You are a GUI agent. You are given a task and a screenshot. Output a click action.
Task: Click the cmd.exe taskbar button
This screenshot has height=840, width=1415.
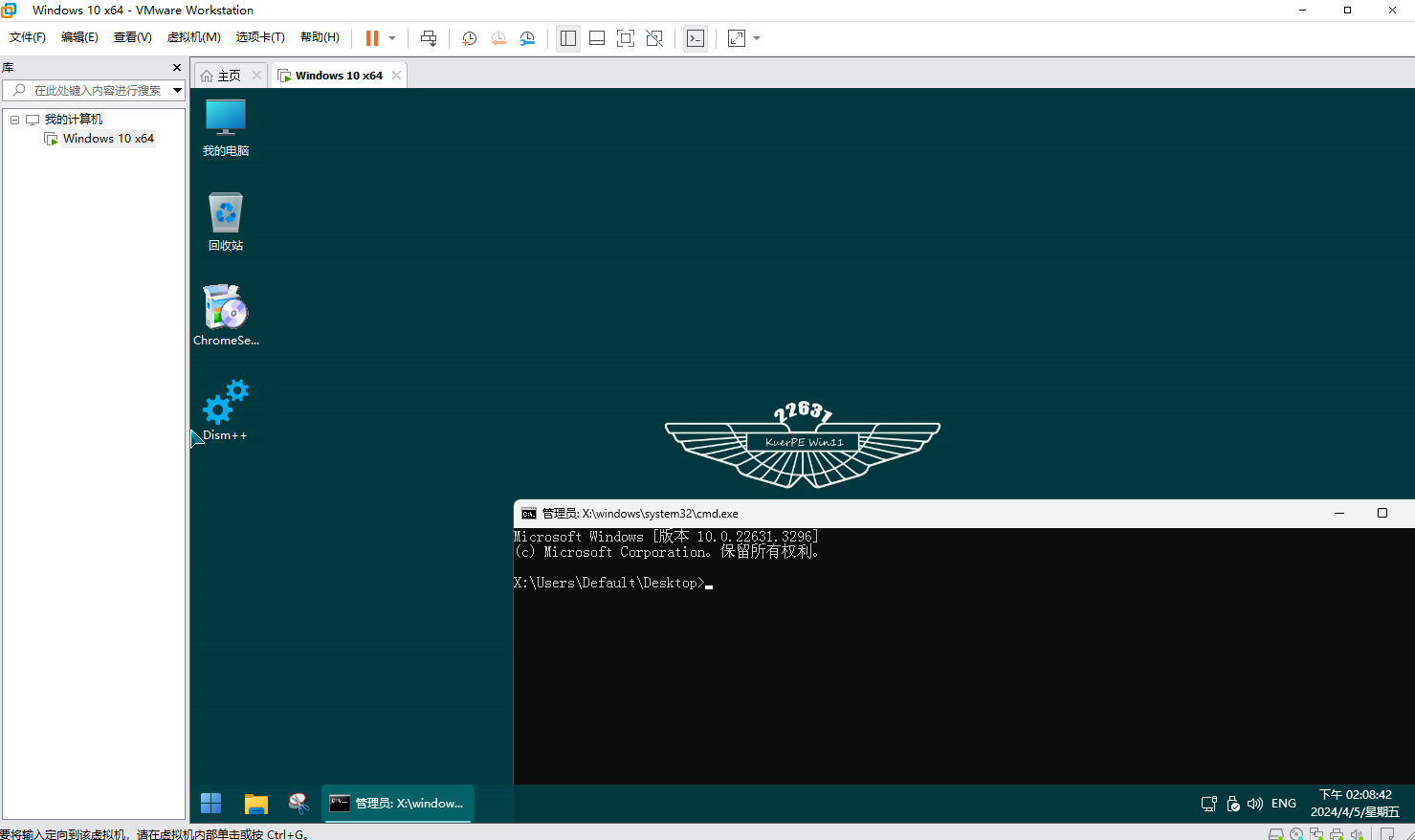pyautogui.click(x=398, y=804)
